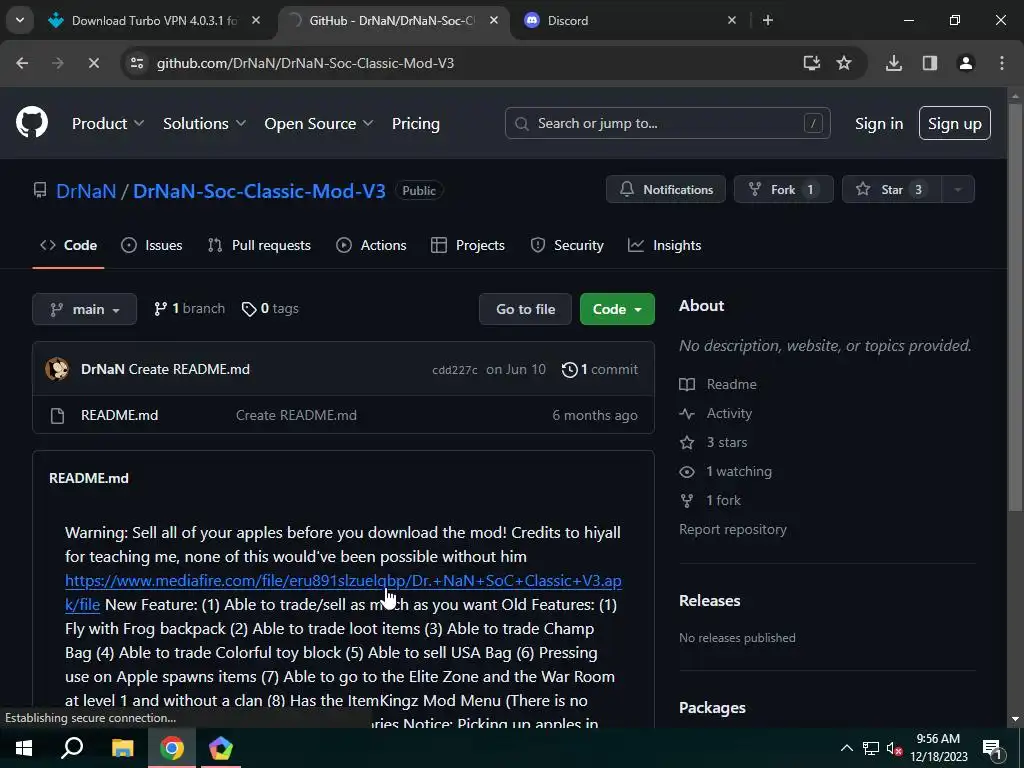Open the Insights tab

tap(665, 246)
